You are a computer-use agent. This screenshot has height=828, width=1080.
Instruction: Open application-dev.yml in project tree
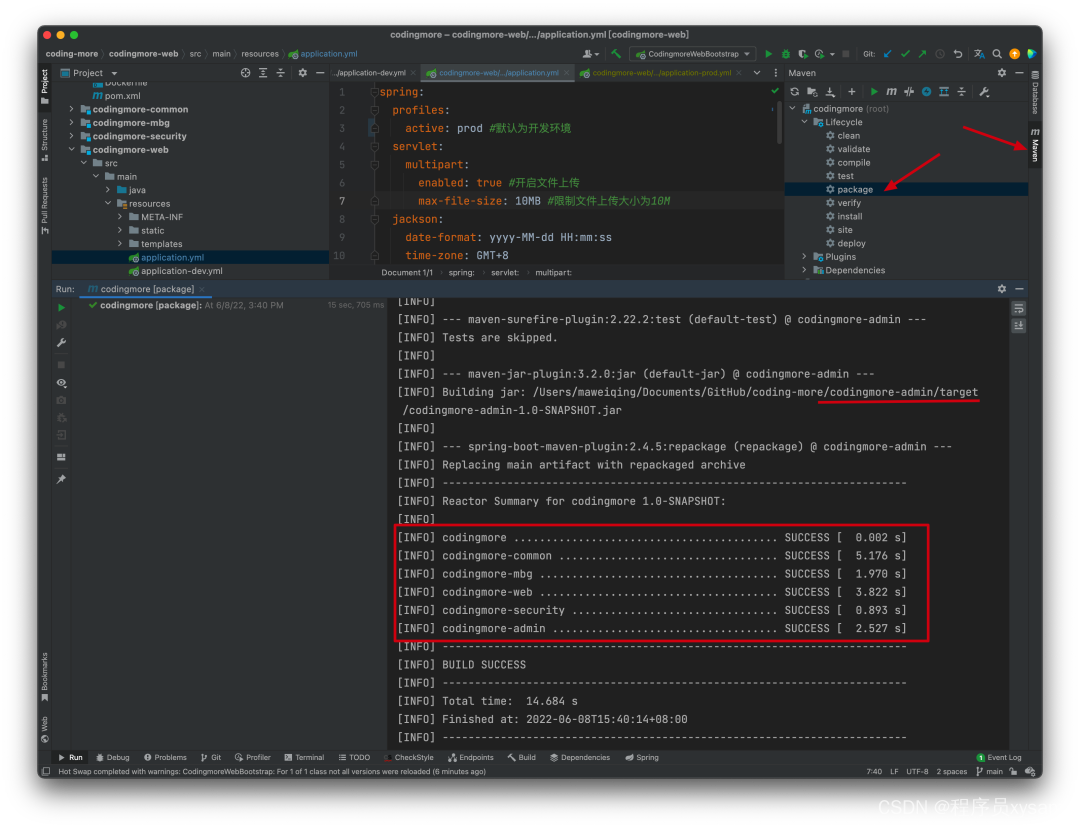pos(182,271)
